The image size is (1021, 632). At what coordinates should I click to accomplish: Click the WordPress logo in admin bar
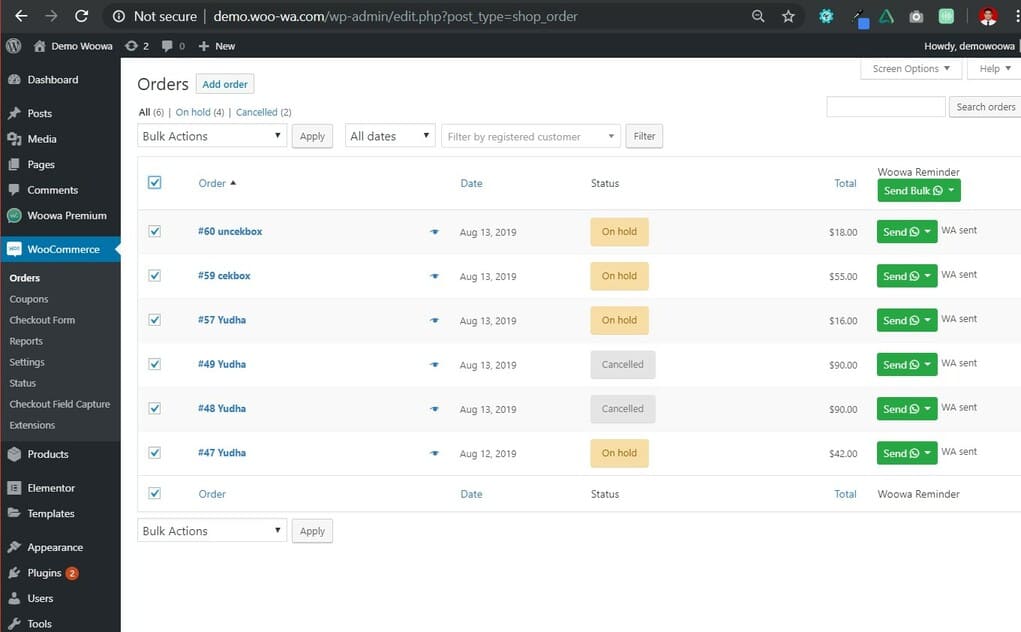[x=13, y=46]
